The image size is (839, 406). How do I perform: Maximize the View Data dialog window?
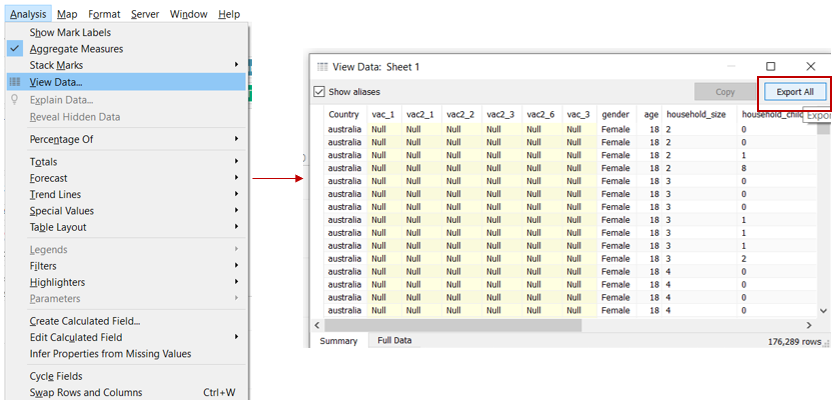pyautogui.click(x=770, y=66)
